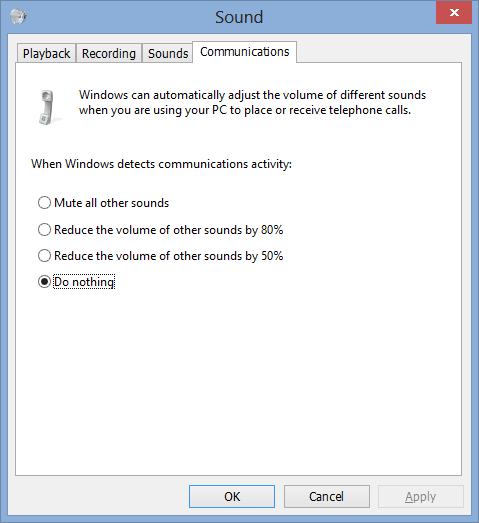Select the Do nothing radio button
Image resolution: width=479 pixels, height=523 pixels.
(x=44, y=282)
